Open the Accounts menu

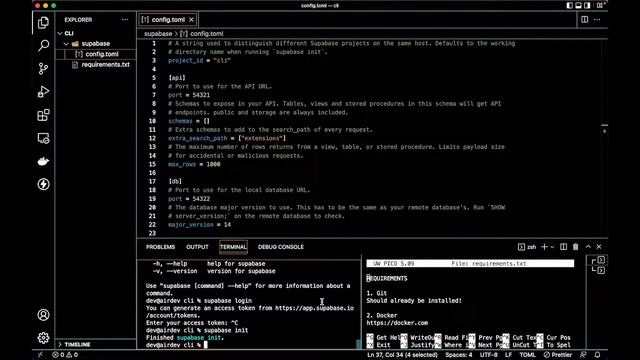(x=43, y=315)
